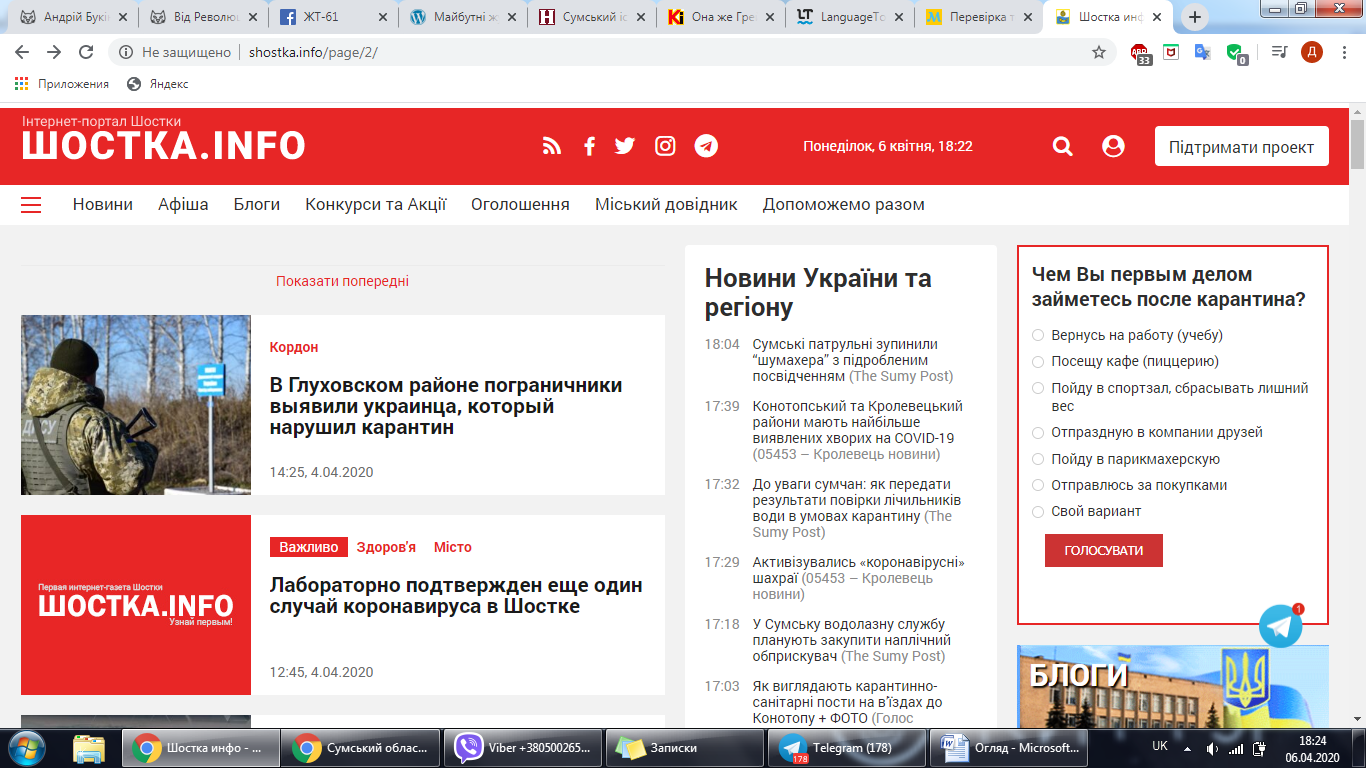
Task: Open the Місто category tag
Action: (x=453, y=547)
